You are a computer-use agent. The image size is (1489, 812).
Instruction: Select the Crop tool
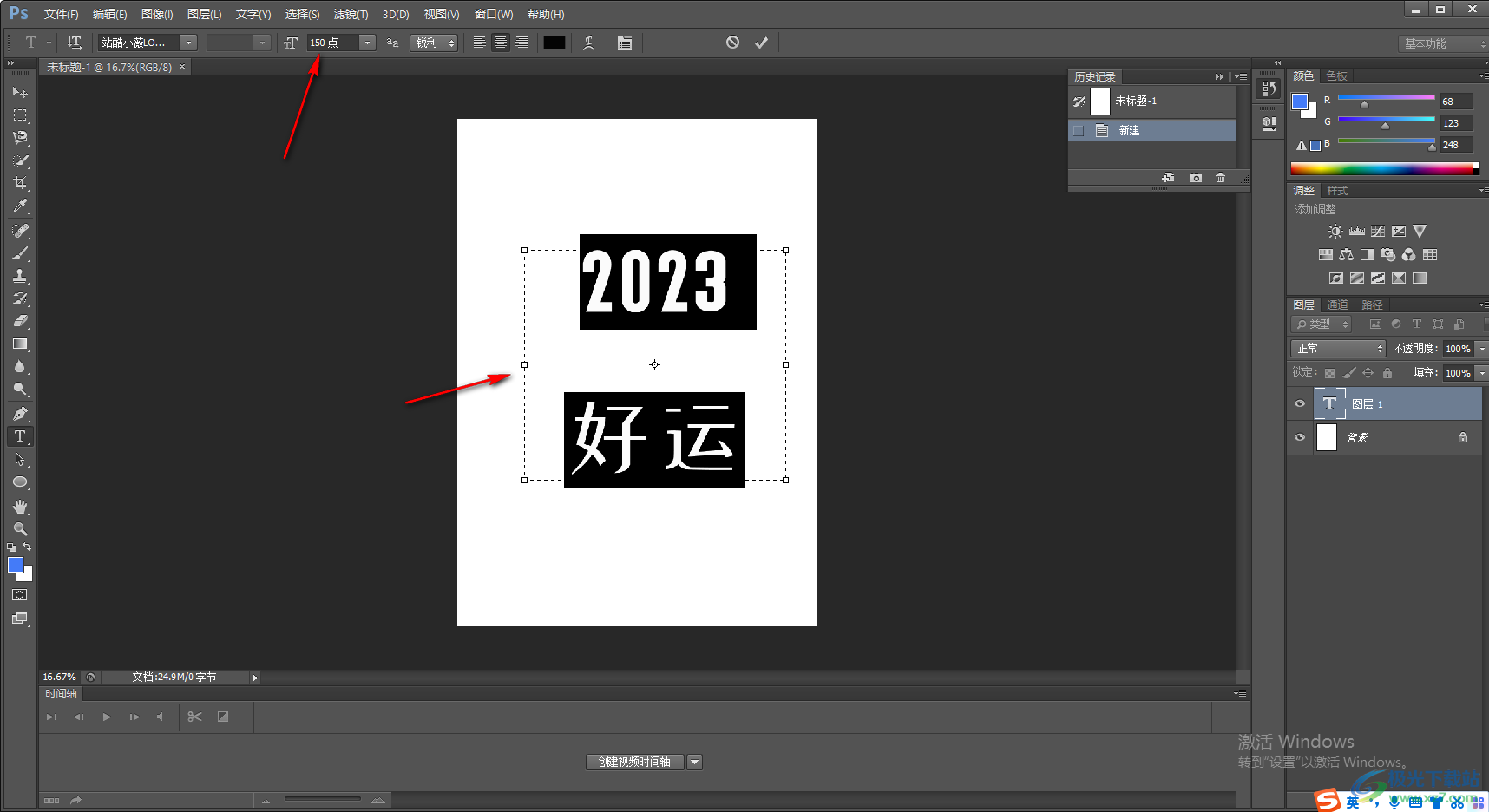click(20, 183)
